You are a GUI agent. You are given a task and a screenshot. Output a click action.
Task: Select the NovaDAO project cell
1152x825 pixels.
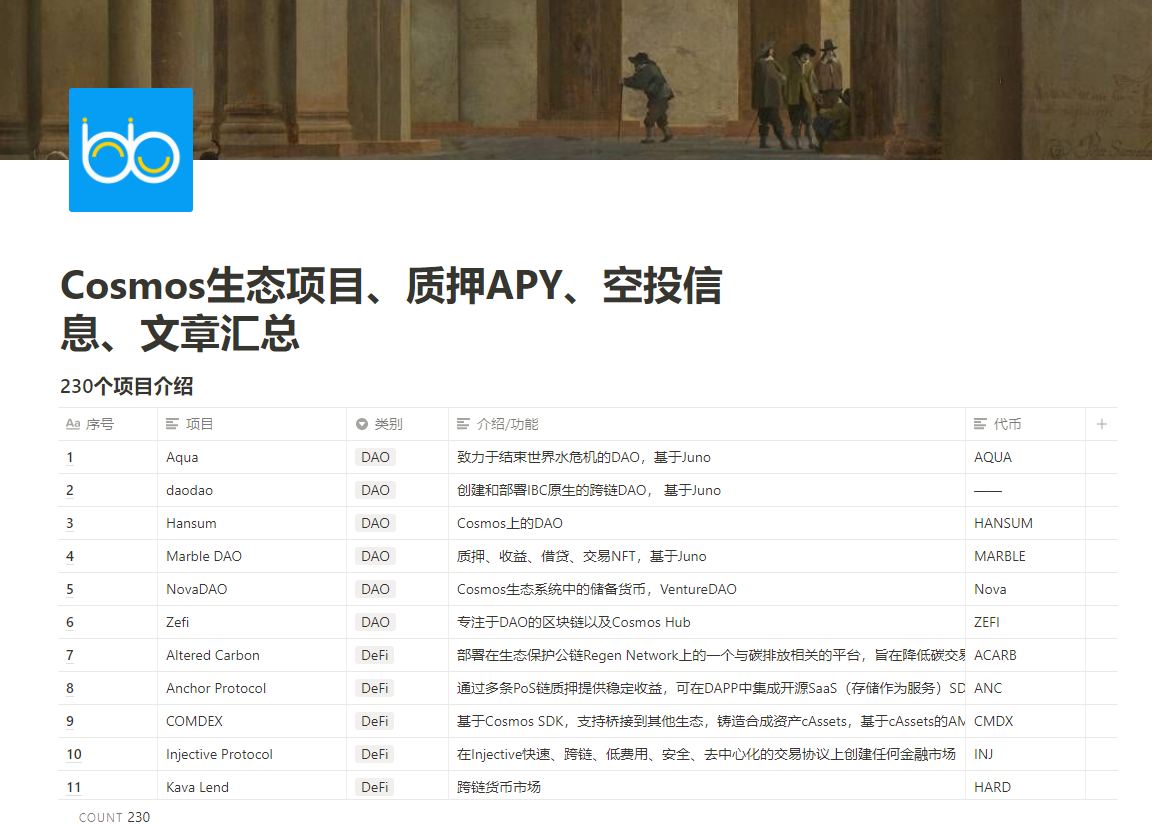[x=252, y=589]
